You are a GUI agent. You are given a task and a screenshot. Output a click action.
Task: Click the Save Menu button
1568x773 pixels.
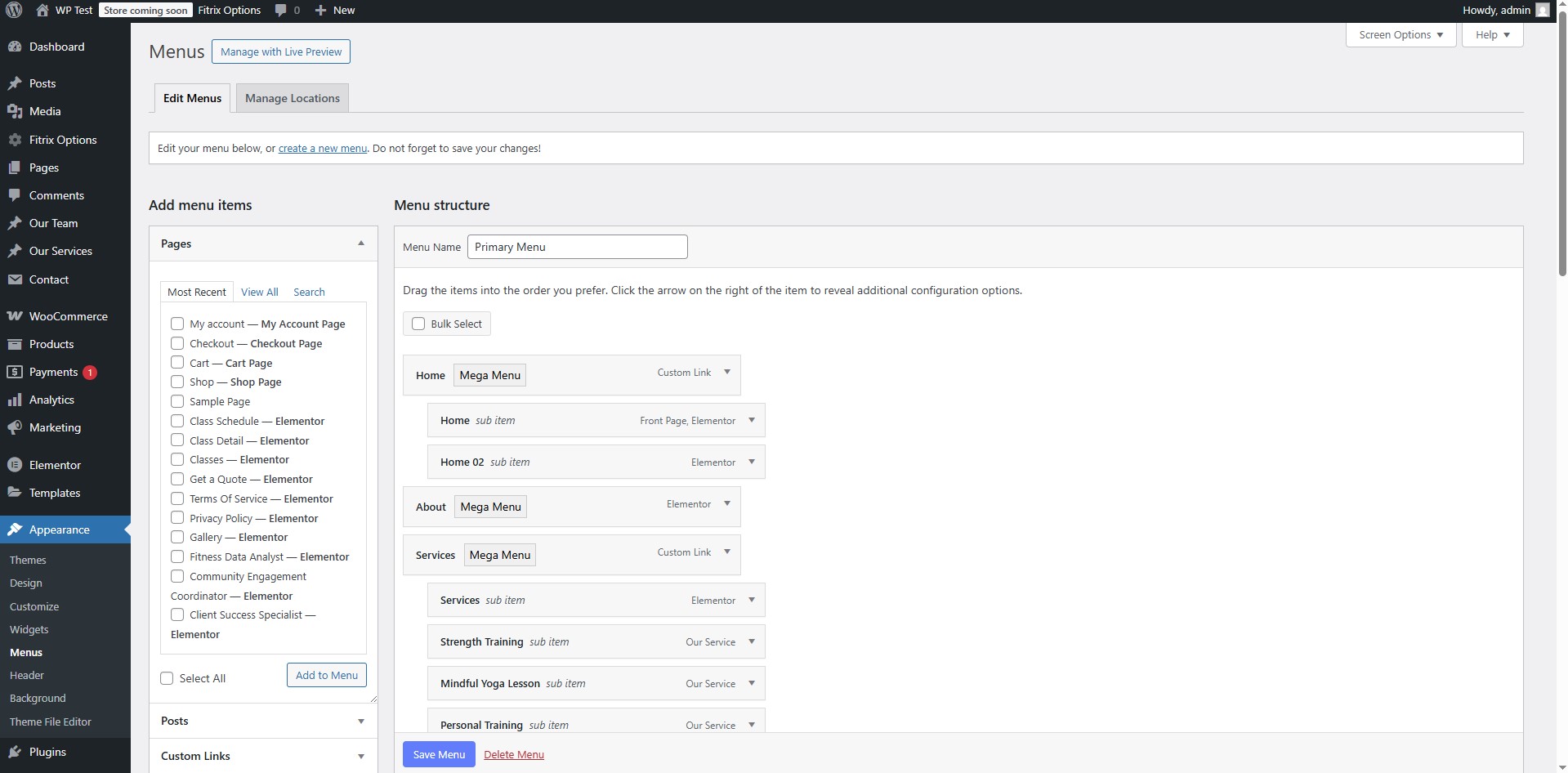coord(439,754)
